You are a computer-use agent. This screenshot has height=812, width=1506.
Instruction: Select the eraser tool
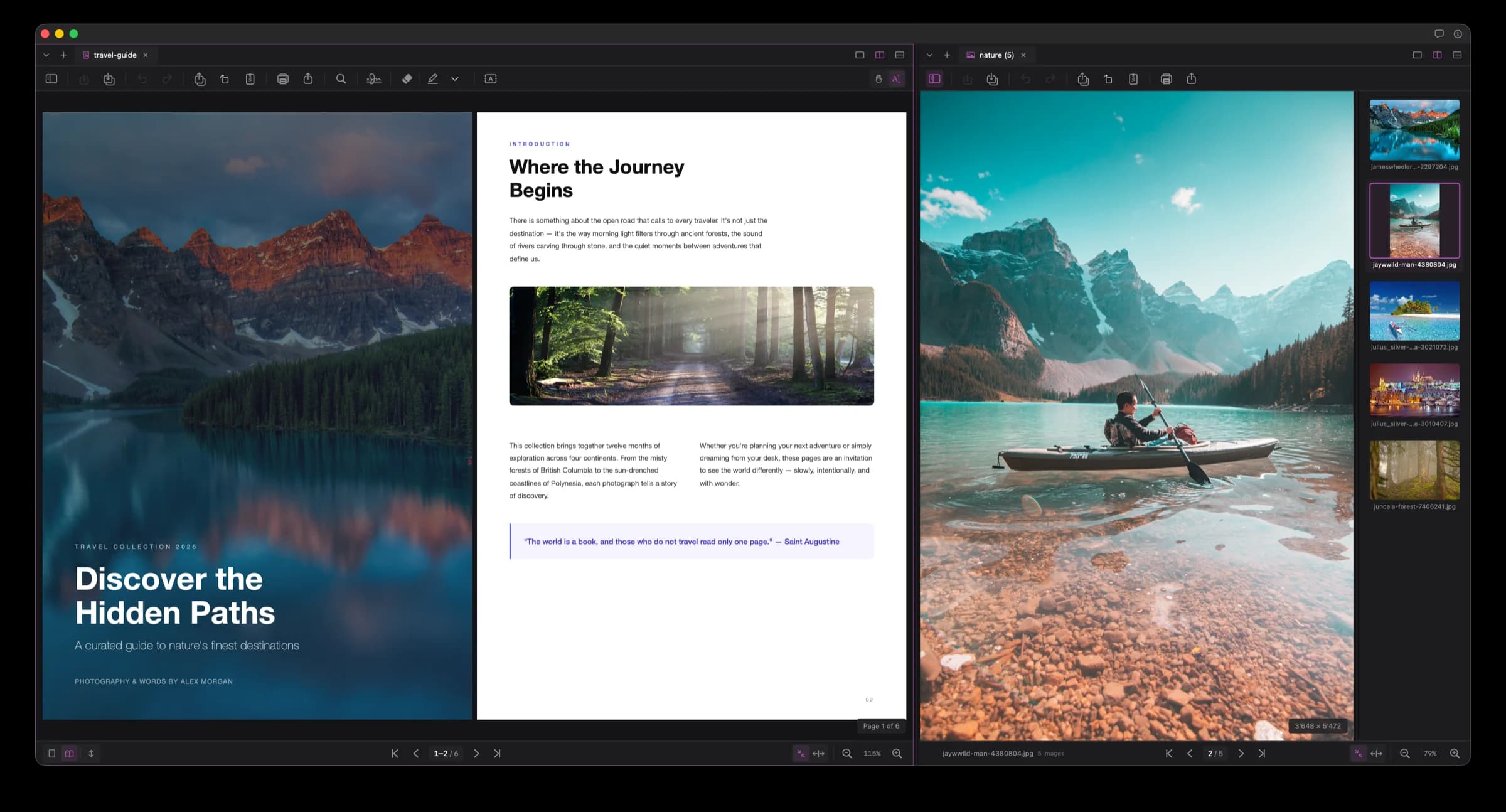click(407, 78)
